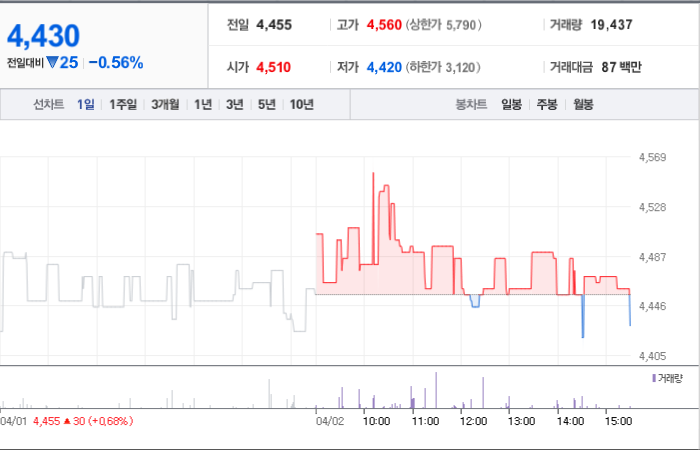Click the 4,455 ▲30 (+0.68%) summary
This screenshot has width=700, height=450.
point(83,421)
